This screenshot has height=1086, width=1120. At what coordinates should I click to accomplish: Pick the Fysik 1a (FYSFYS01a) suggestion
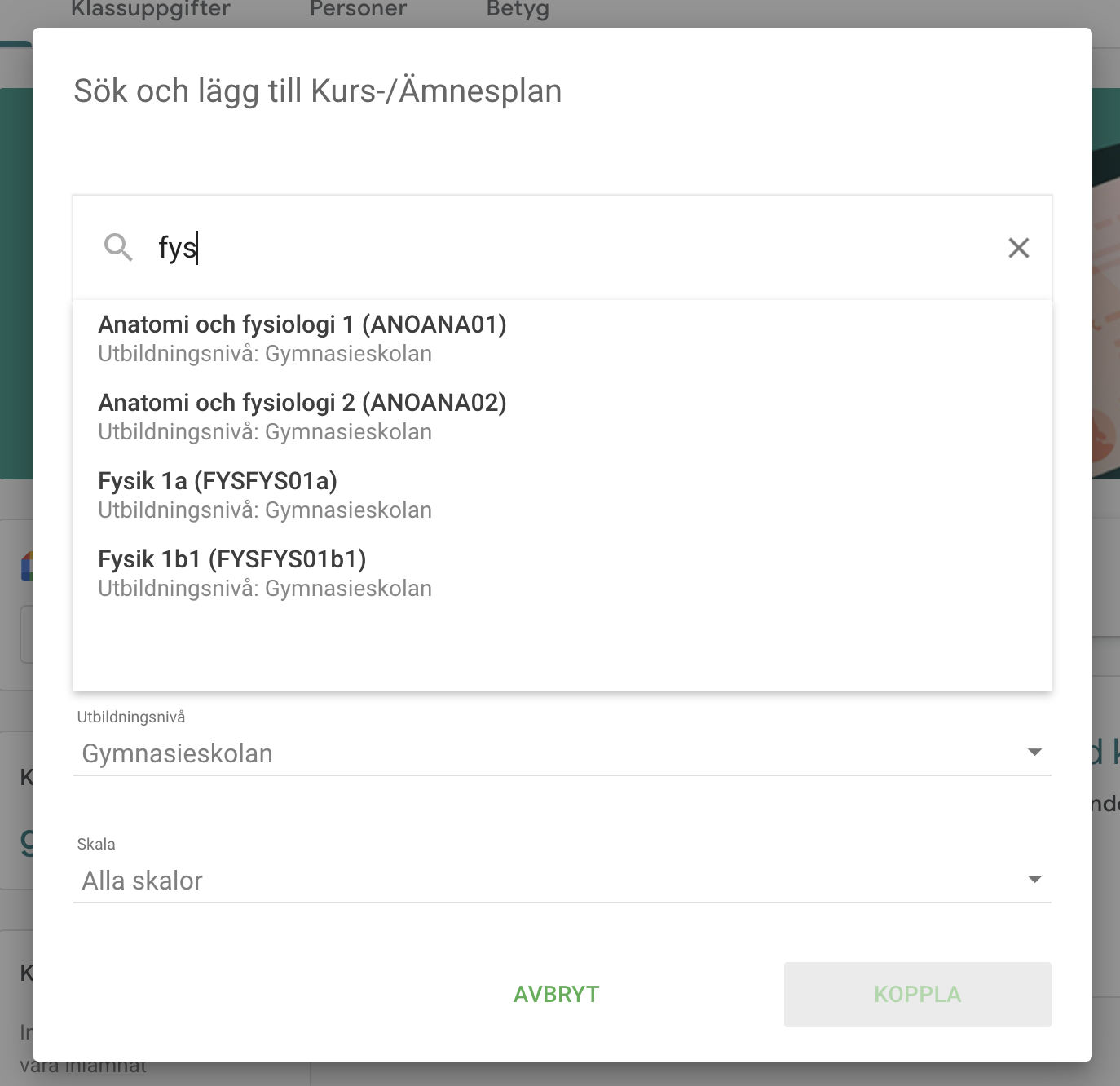(218, 481)
